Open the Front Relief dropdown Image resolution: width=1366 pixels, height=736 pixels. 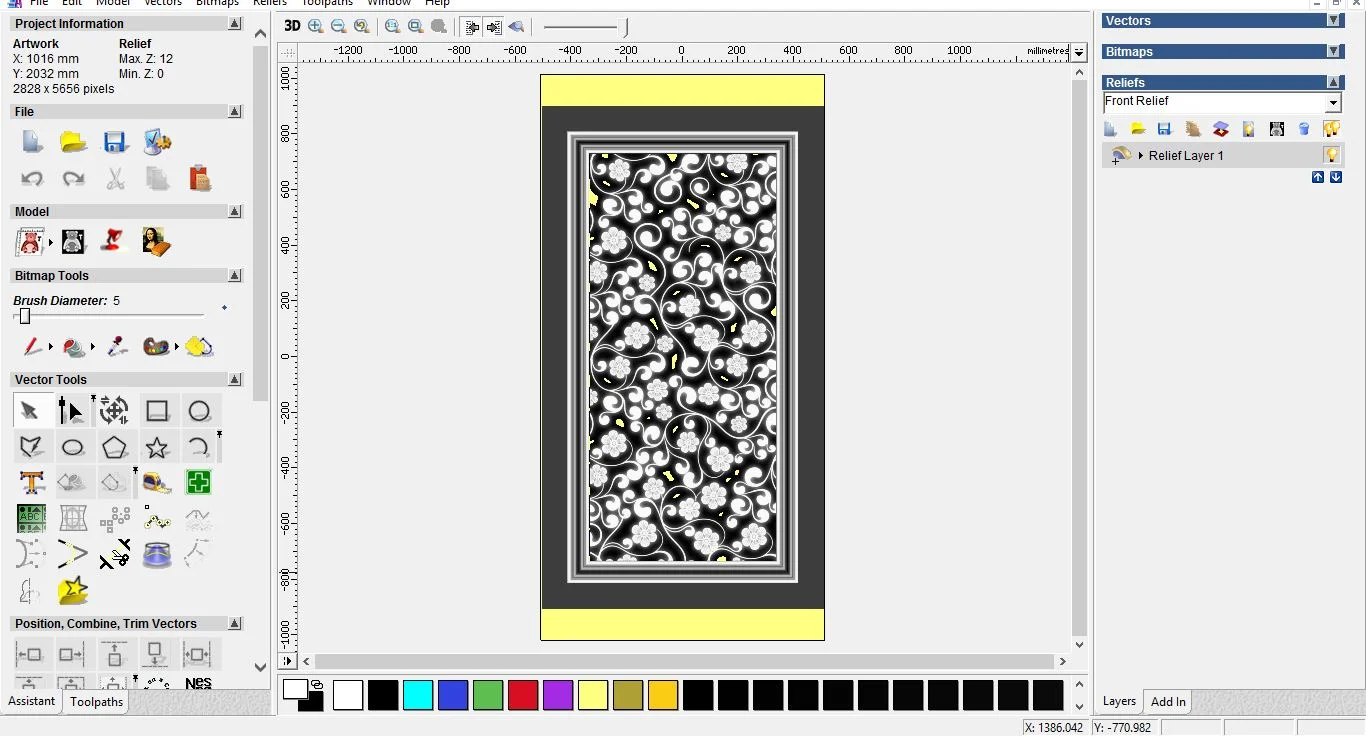(x=1333, y=103)
